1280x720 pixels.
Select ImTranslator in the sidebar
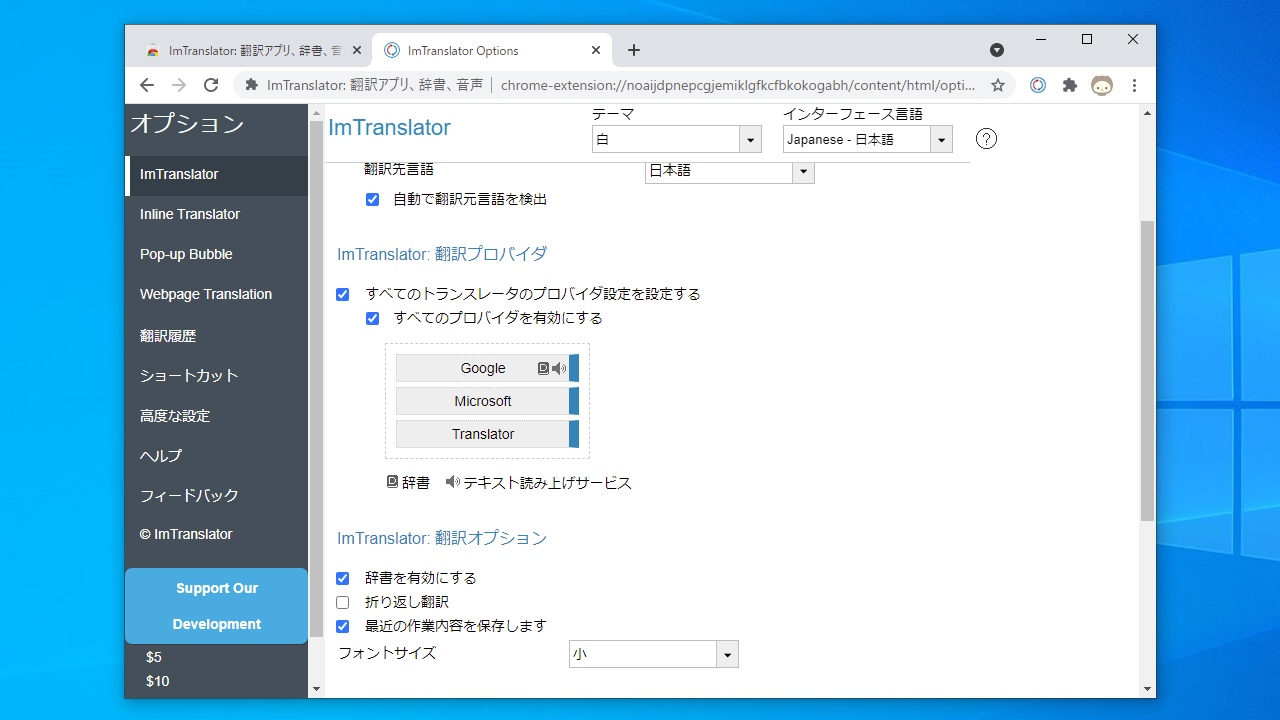pos(217,175)
